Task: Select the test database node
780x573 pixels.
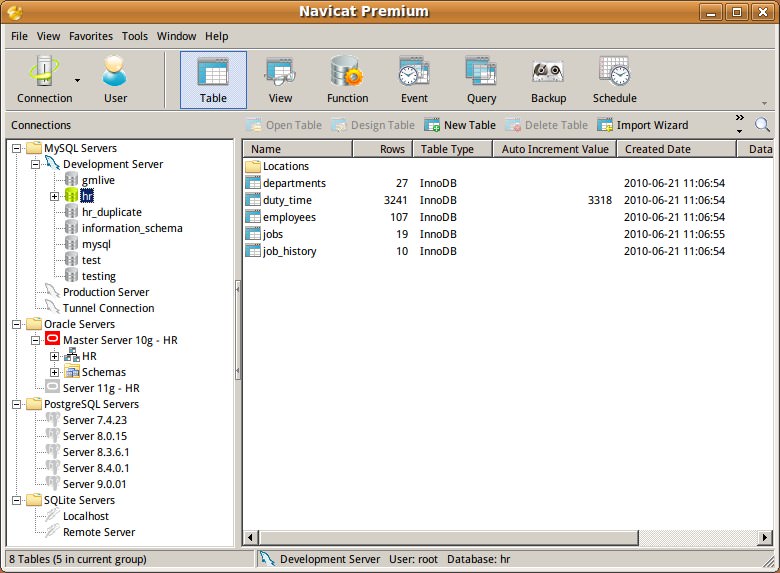Action: pos(91,260)
